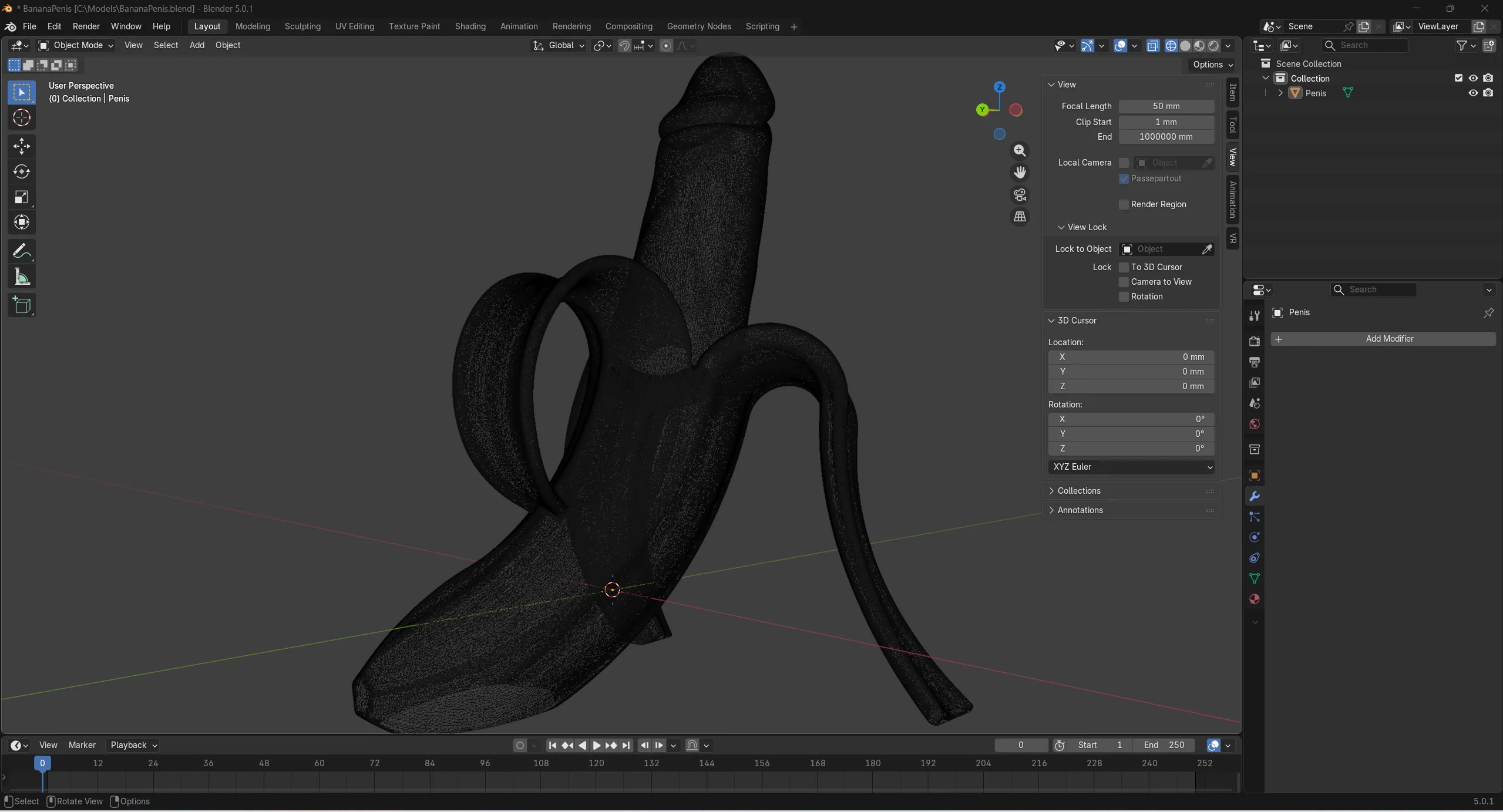This screenshot has width=1503, height=812.
Task: Open the viewport Add menu
Action: click(x=197, y=45)
